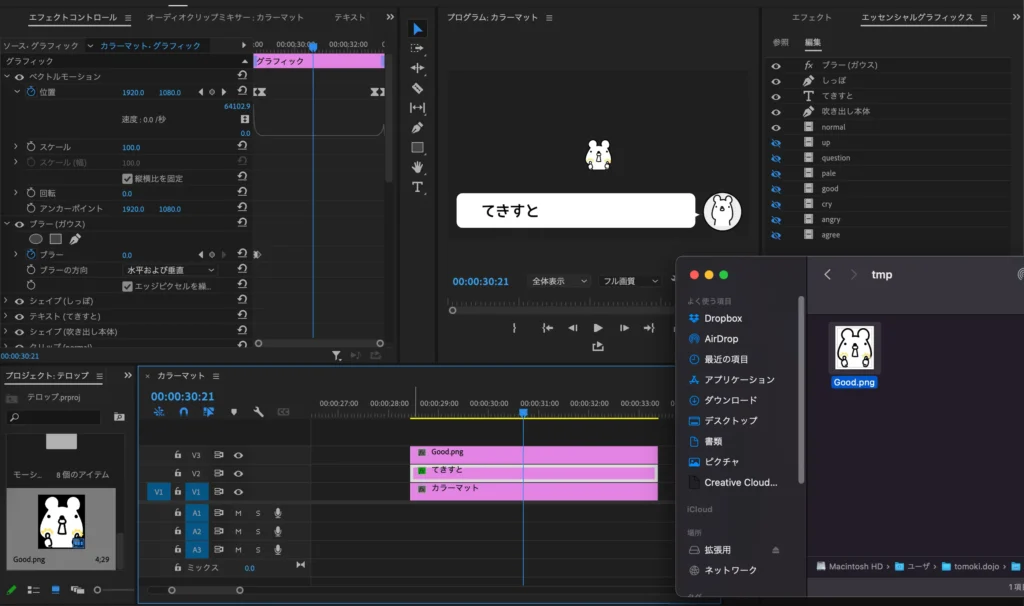Click the Export Frame icon under playback controls
Image resolution: width=1024 pixels, height=606 pixels.
click(598, 347)
